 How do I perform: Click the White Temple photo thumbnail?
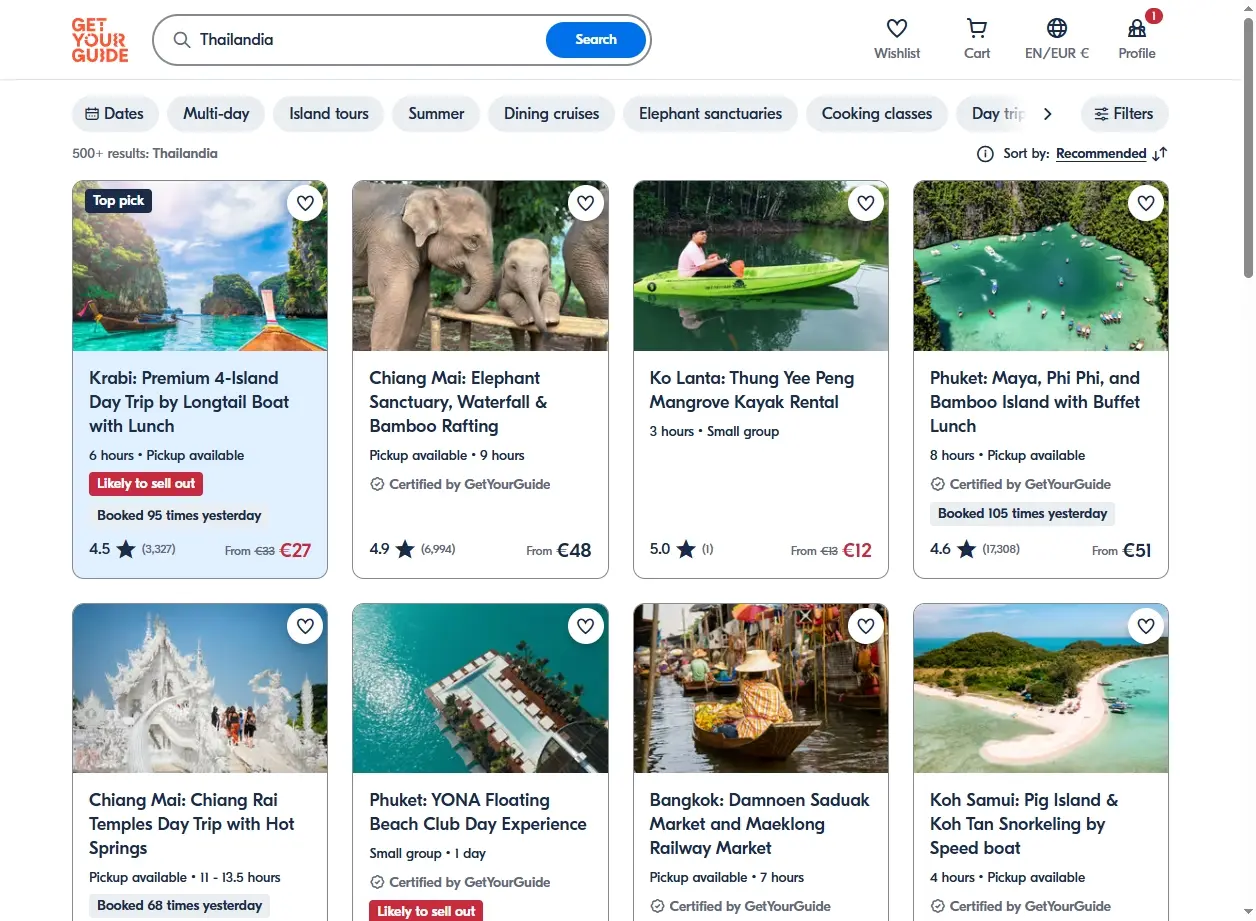coord(200,688)
